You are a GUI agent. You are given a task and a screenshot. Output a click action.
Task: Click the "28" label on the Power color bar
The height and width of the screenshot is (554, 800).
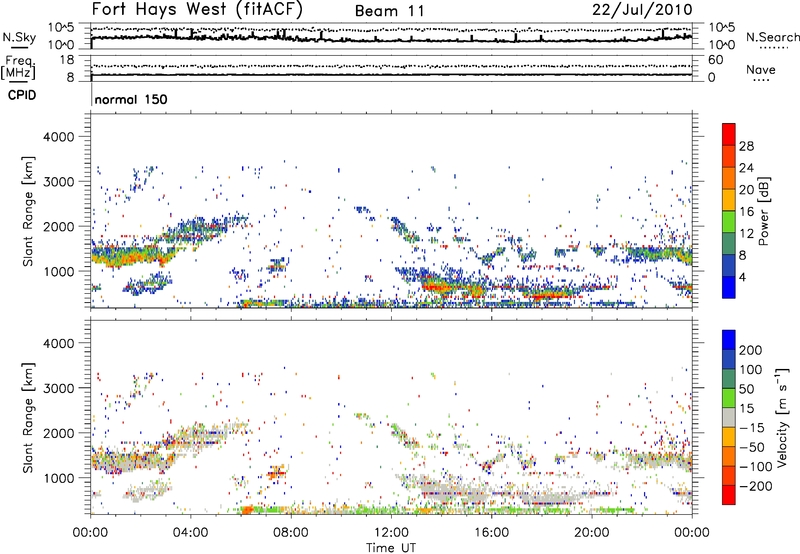click(x=746, y=146)
